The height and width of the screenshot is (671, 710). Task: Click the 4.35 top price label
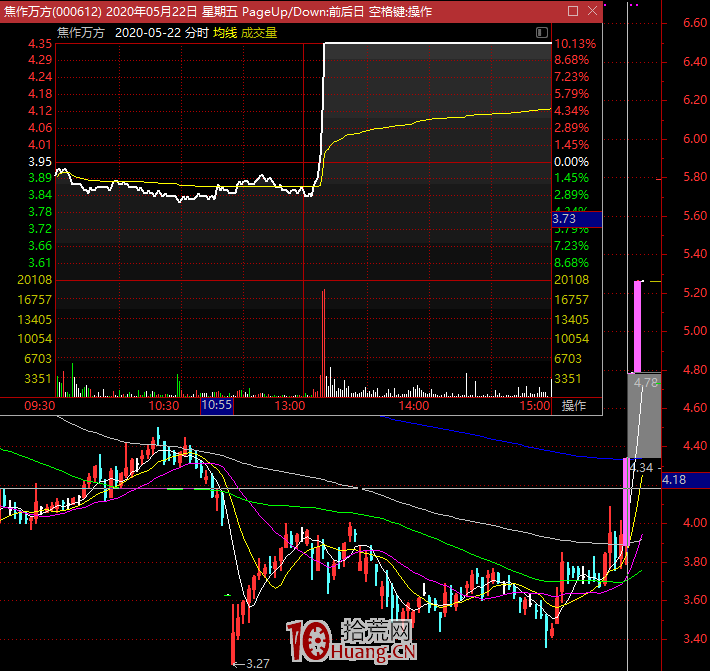click(x=40, y=44)
